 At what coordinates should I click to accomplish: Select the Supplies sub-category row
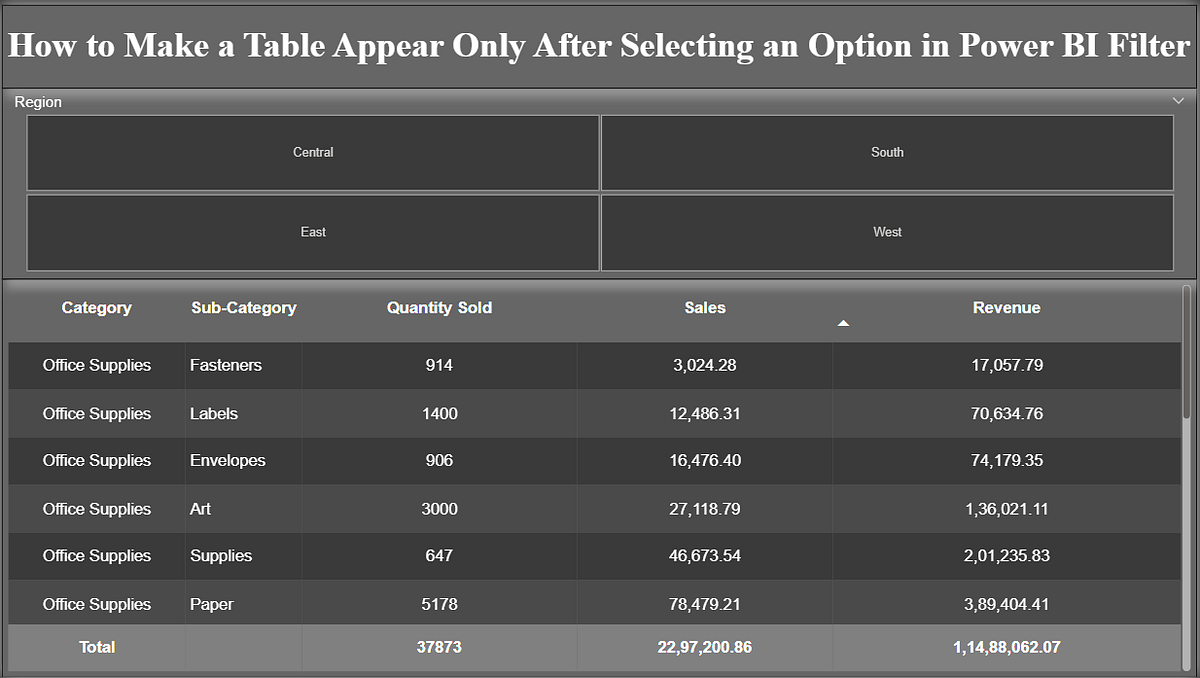(x=400, y=556)
